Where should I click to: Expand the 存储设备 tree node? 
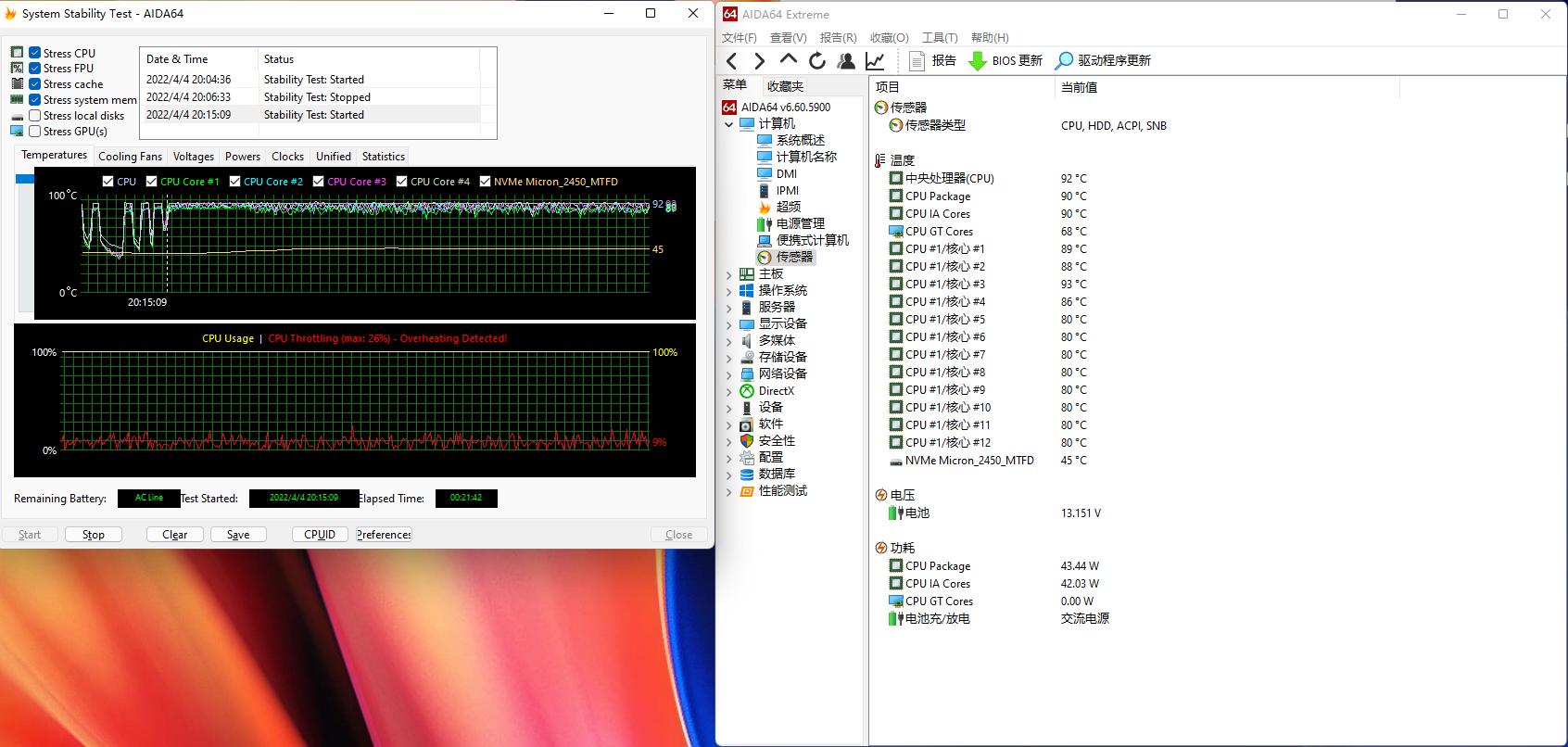point(729,358)
